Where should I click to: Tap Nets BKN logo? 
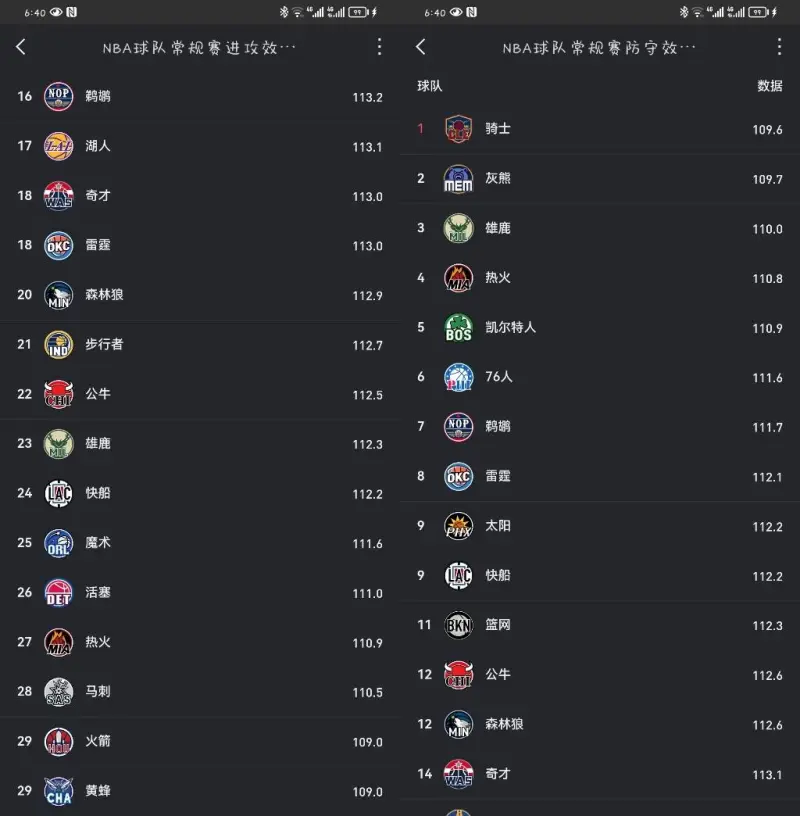coord(458,625)
